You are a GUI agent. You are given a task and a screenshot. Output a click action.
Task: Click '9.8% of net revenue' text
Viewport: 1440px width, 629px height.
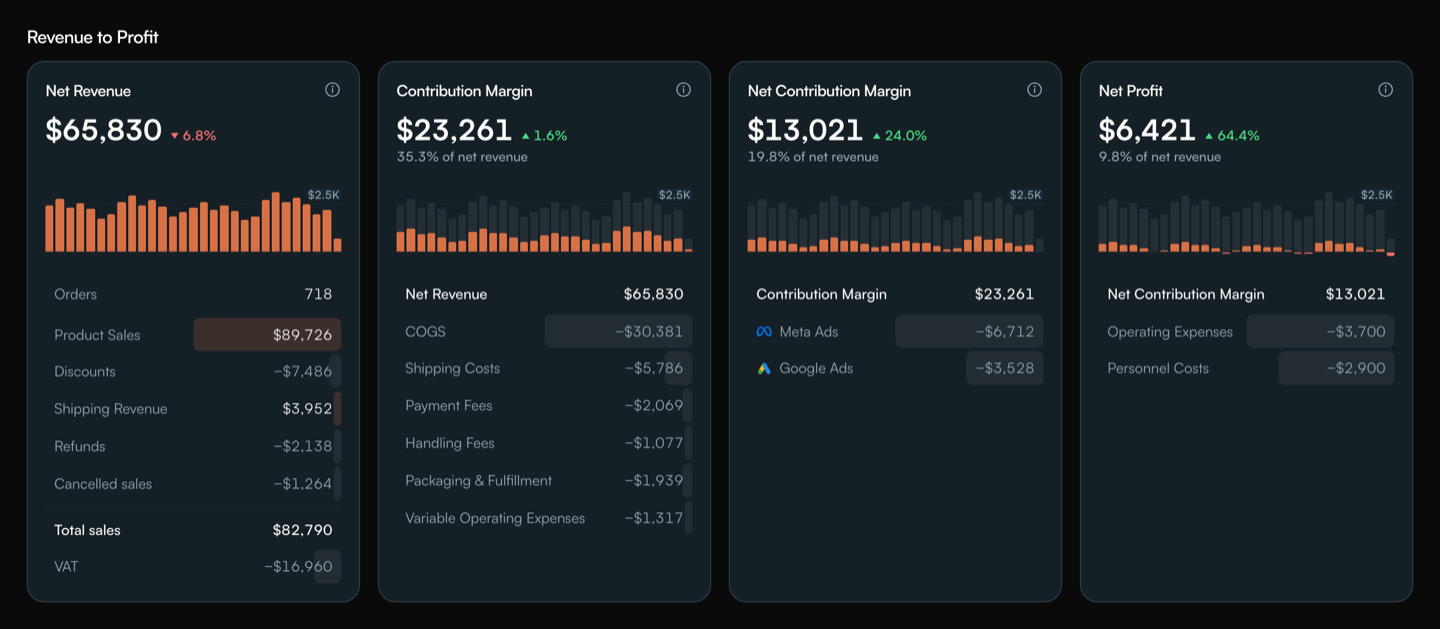click(1160, 157)
